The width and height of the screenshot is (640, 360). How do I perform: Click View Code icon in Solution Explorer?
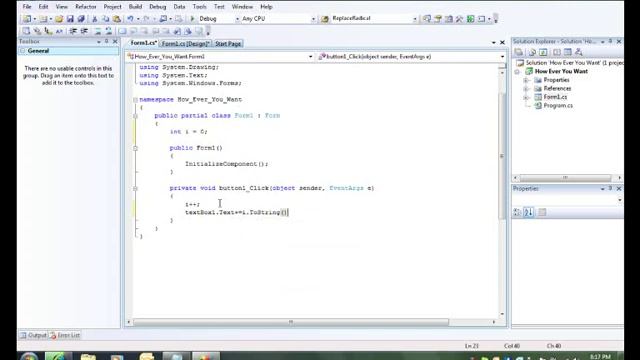pos(557,52)
